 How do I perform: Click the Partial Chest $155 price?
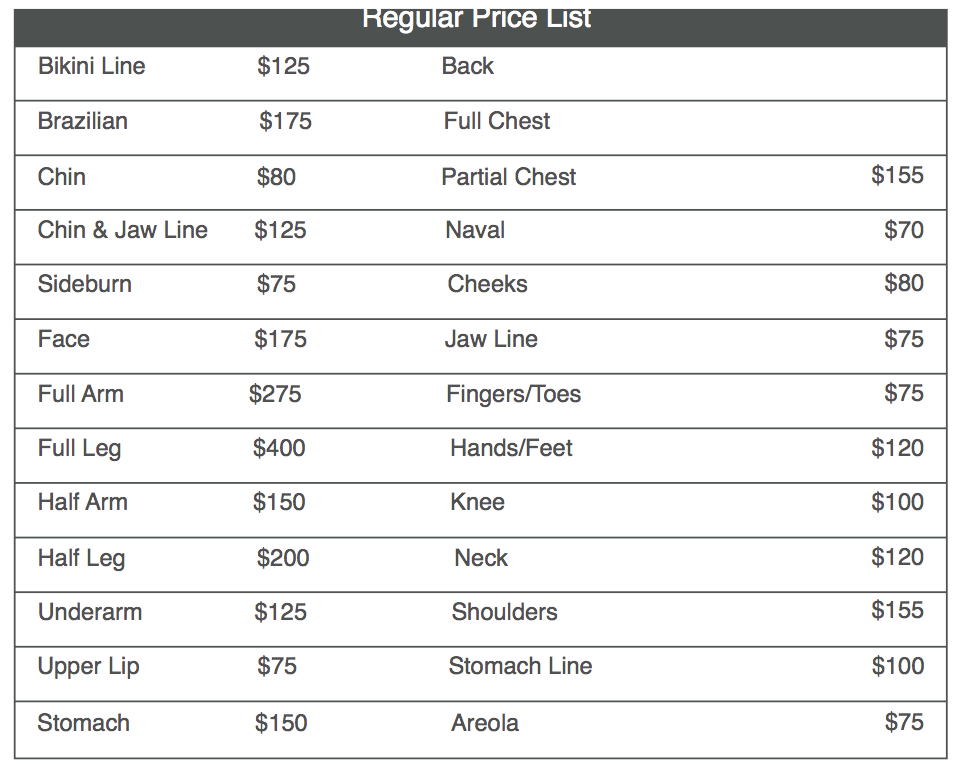(897, 175)
